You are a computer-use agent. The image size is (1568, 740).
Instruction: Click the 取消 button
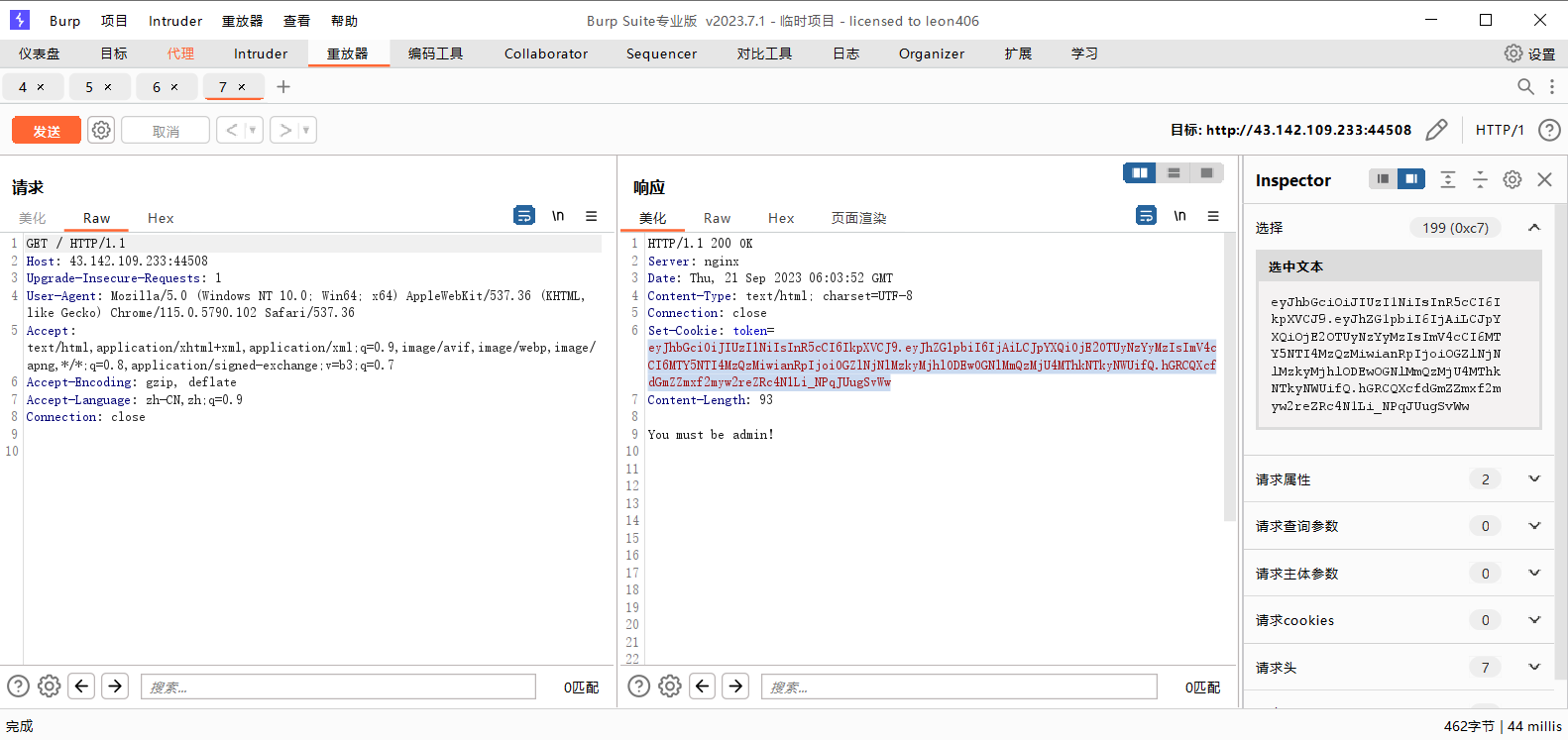(x=166, y=130)
